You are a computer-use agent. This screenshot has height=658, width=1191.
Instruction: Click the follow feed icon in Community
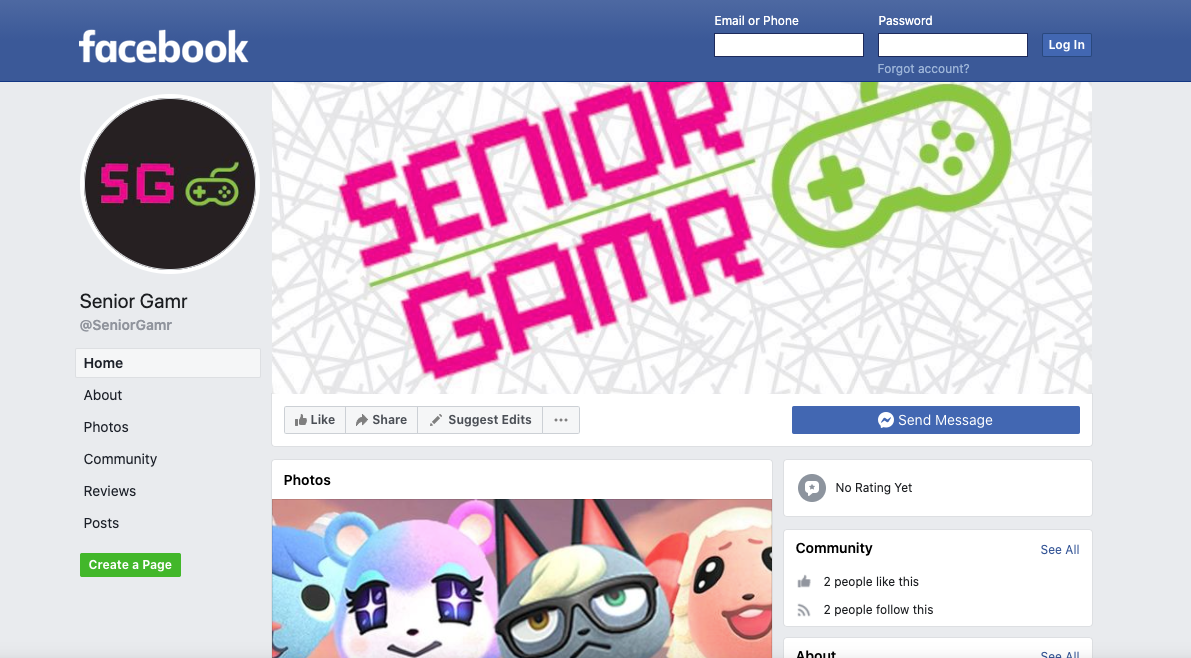pos(804,610)
